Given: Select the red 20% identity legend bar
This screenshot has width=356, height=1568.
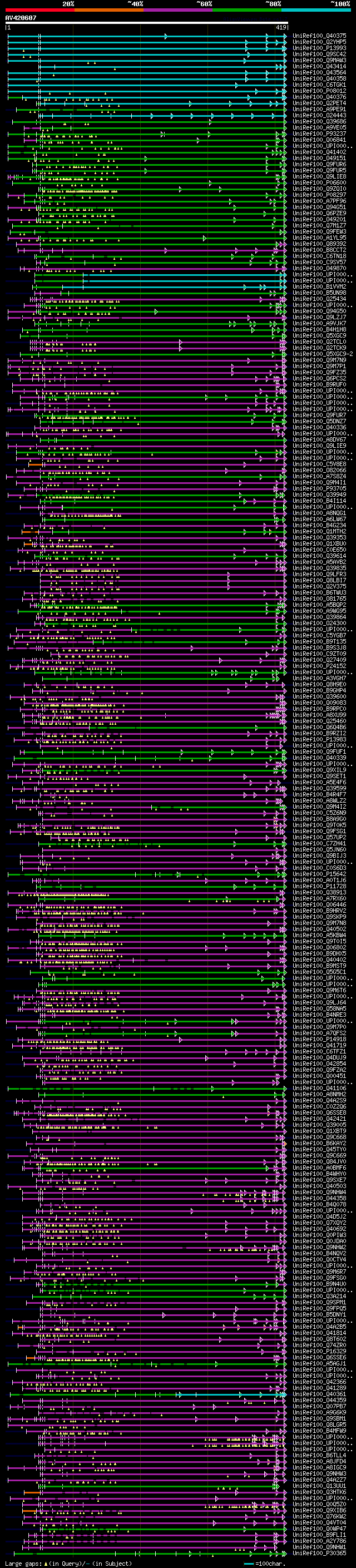Looking at the screenshot, I should pos(39,10).
